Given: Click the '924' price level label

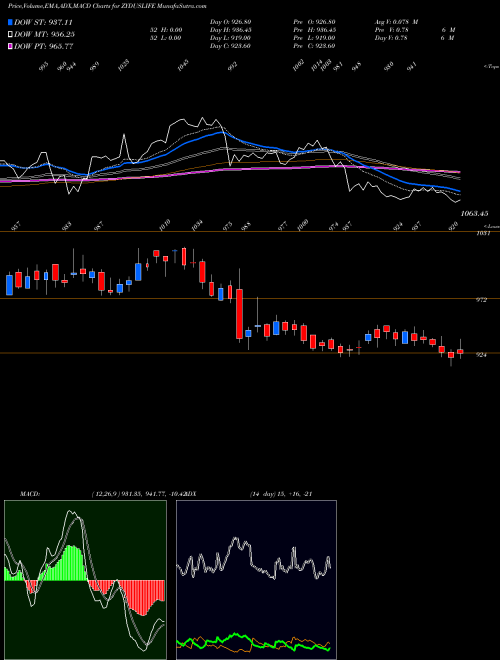Looking at the screenshot, I should 482,355.
